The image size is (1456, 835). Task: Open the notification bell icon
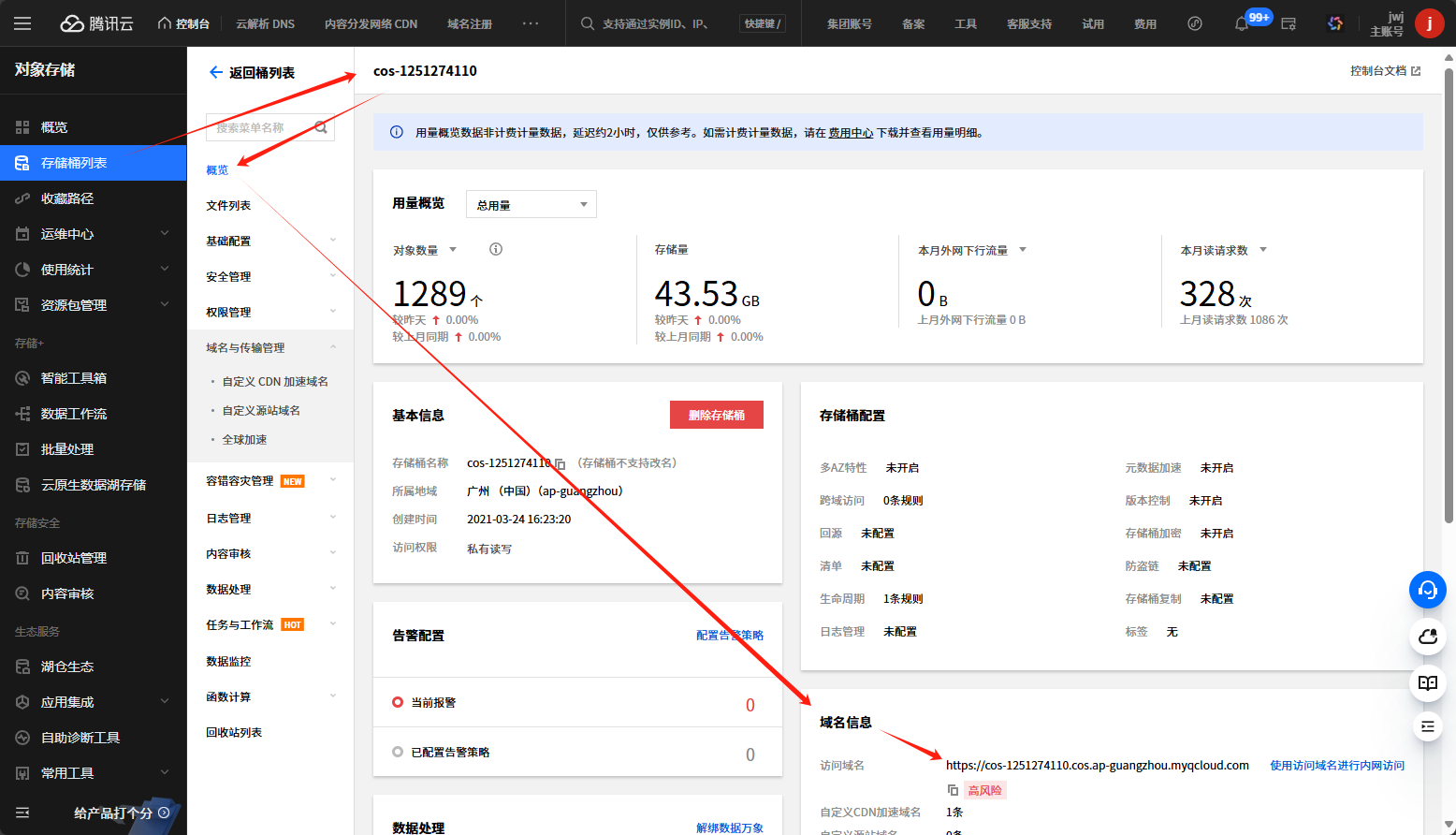point(1242,23)
